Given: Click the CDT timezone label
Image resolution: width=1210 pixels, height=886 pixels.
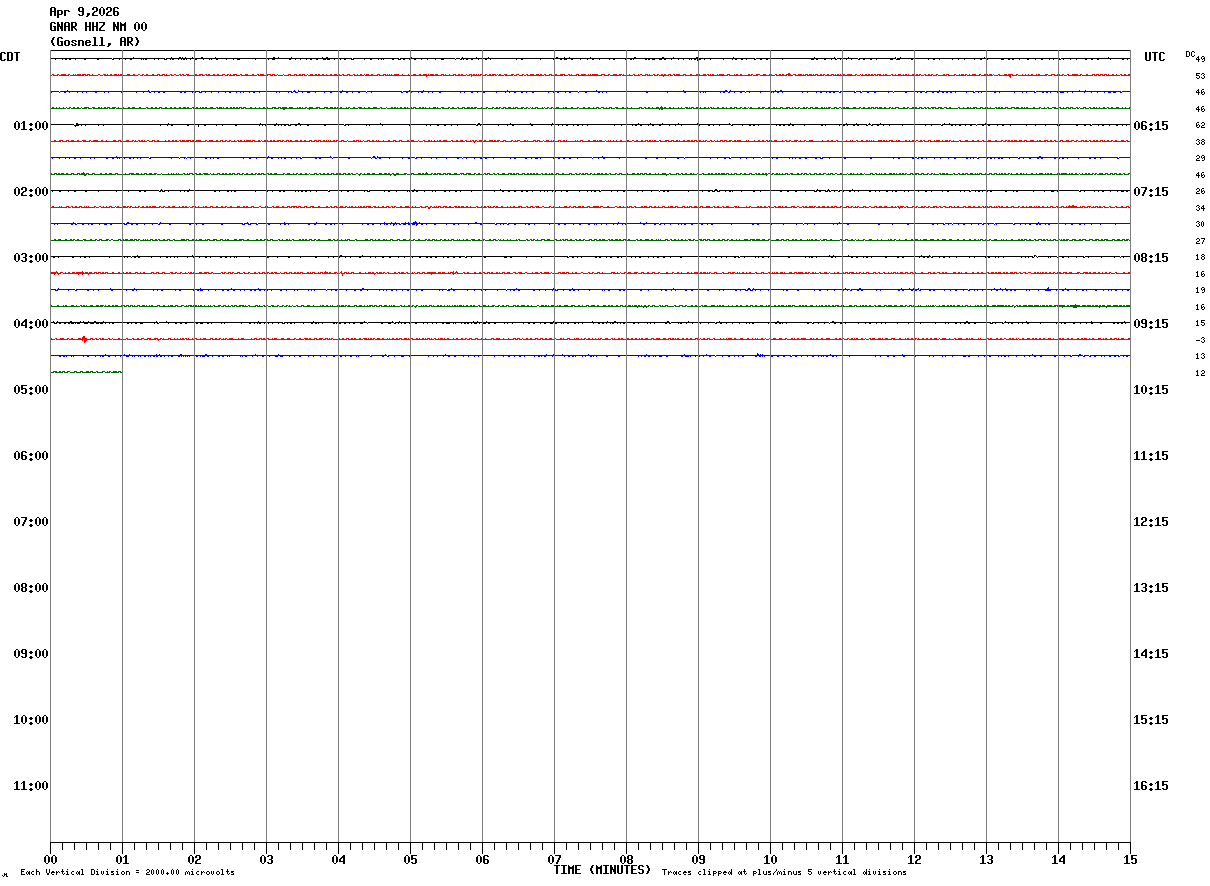Looking at the screenshot, I should click(10, 57).
